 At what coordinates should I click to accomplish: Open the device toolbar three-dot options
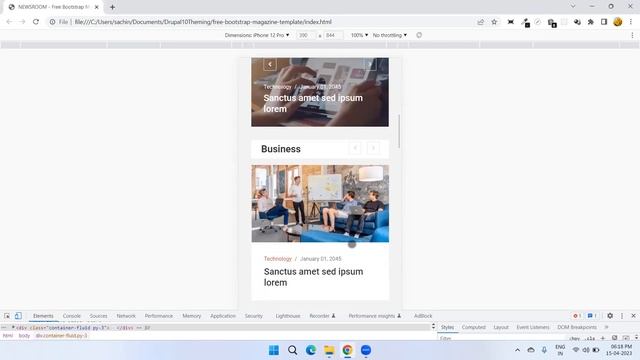(x=632, y=36)
